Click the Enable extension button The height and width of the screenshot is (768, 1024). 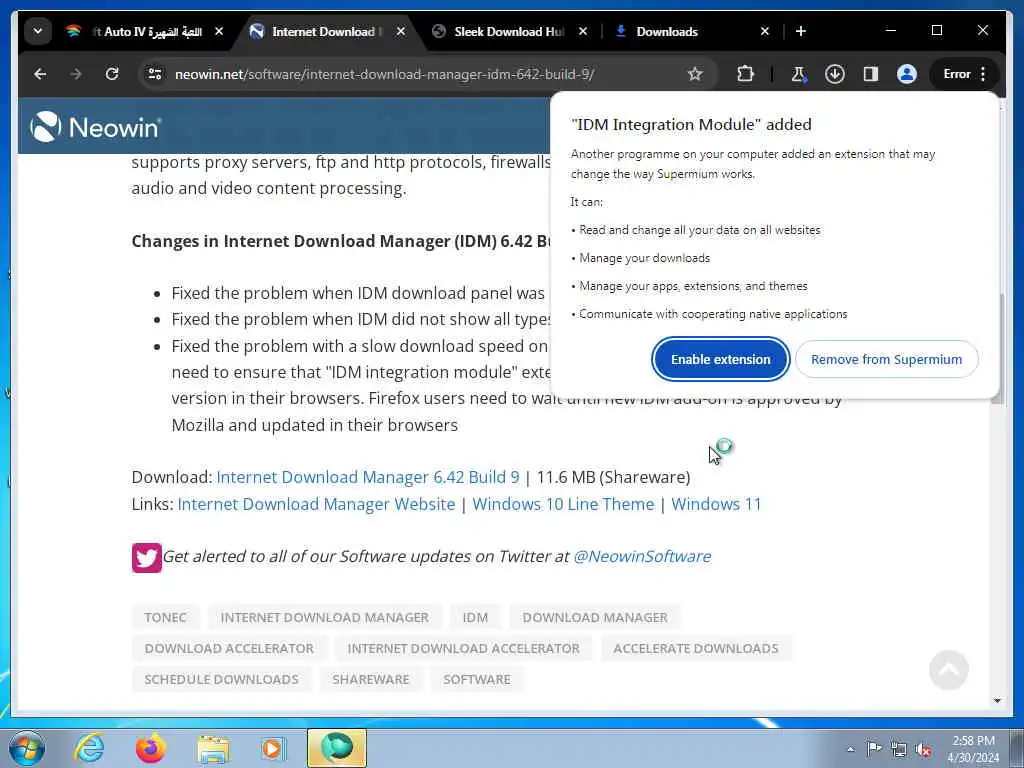click(720, 359)
